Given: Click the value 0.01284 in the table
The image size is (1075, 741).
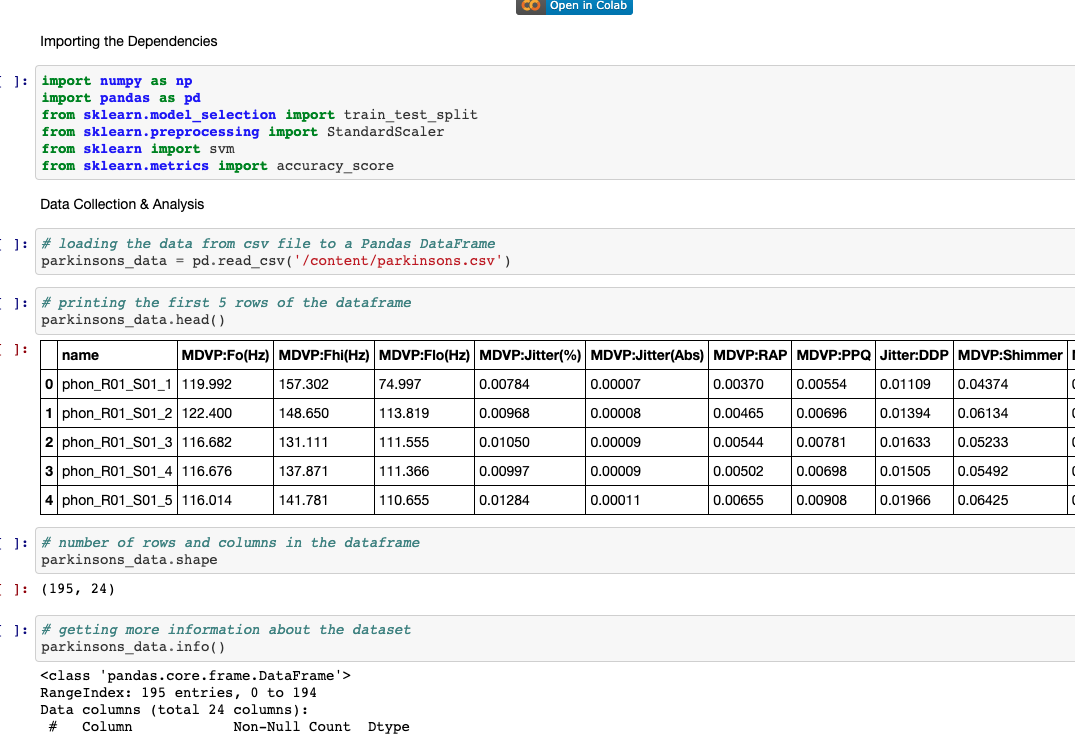Looking at the screenshot, I should [x=505, y=500].
